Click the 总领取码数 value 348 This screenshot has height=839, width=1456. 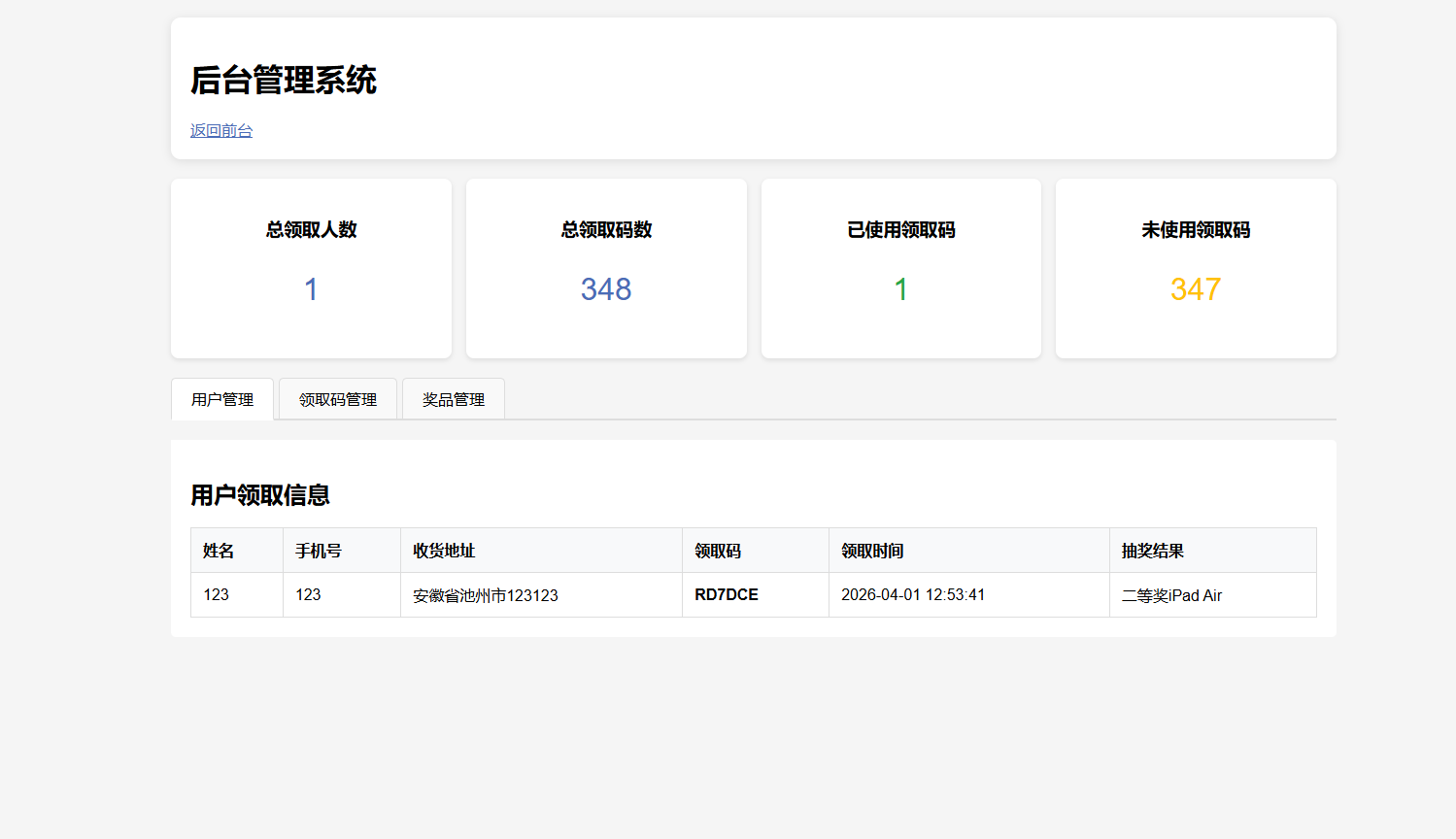[606, 289]
